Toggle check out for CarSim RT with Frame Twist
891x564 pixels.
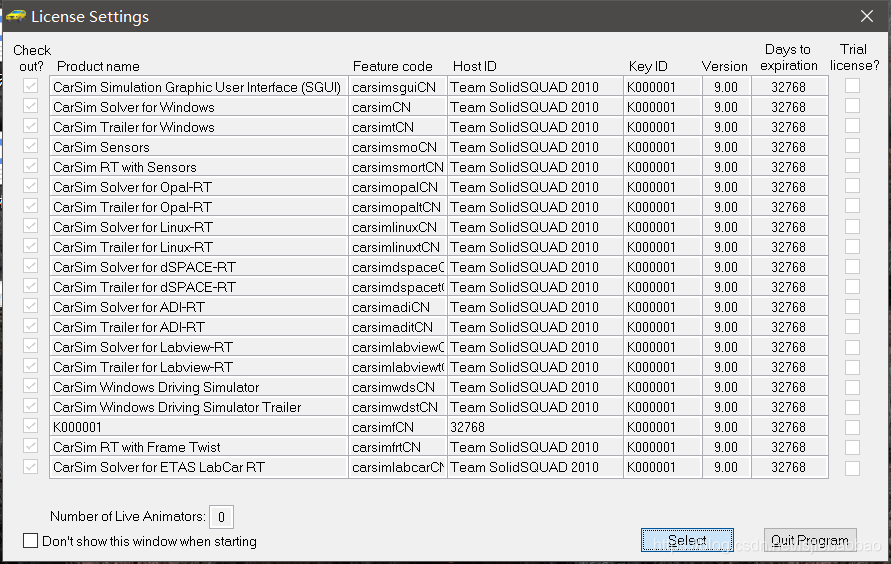point(31,446)
